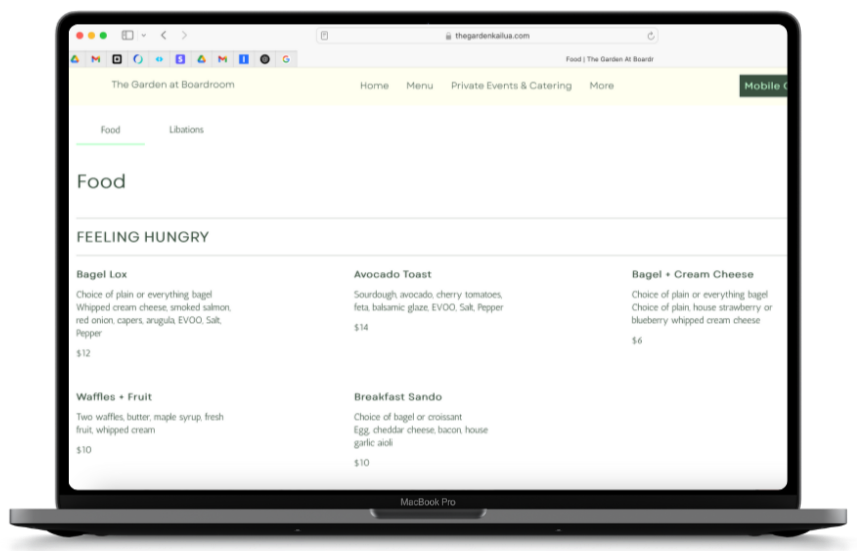Click the Bagel + Cream Cheese title
The height and width of the screenshot is (551, 857).
(x=692, y=274)
